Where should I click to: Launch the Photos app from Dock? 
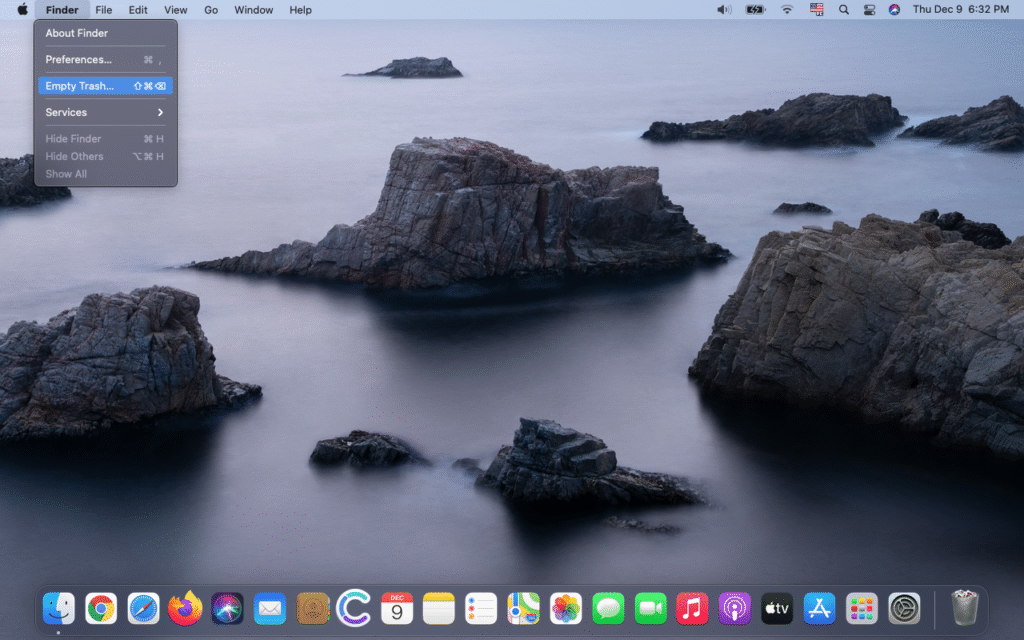pos(566,608)
